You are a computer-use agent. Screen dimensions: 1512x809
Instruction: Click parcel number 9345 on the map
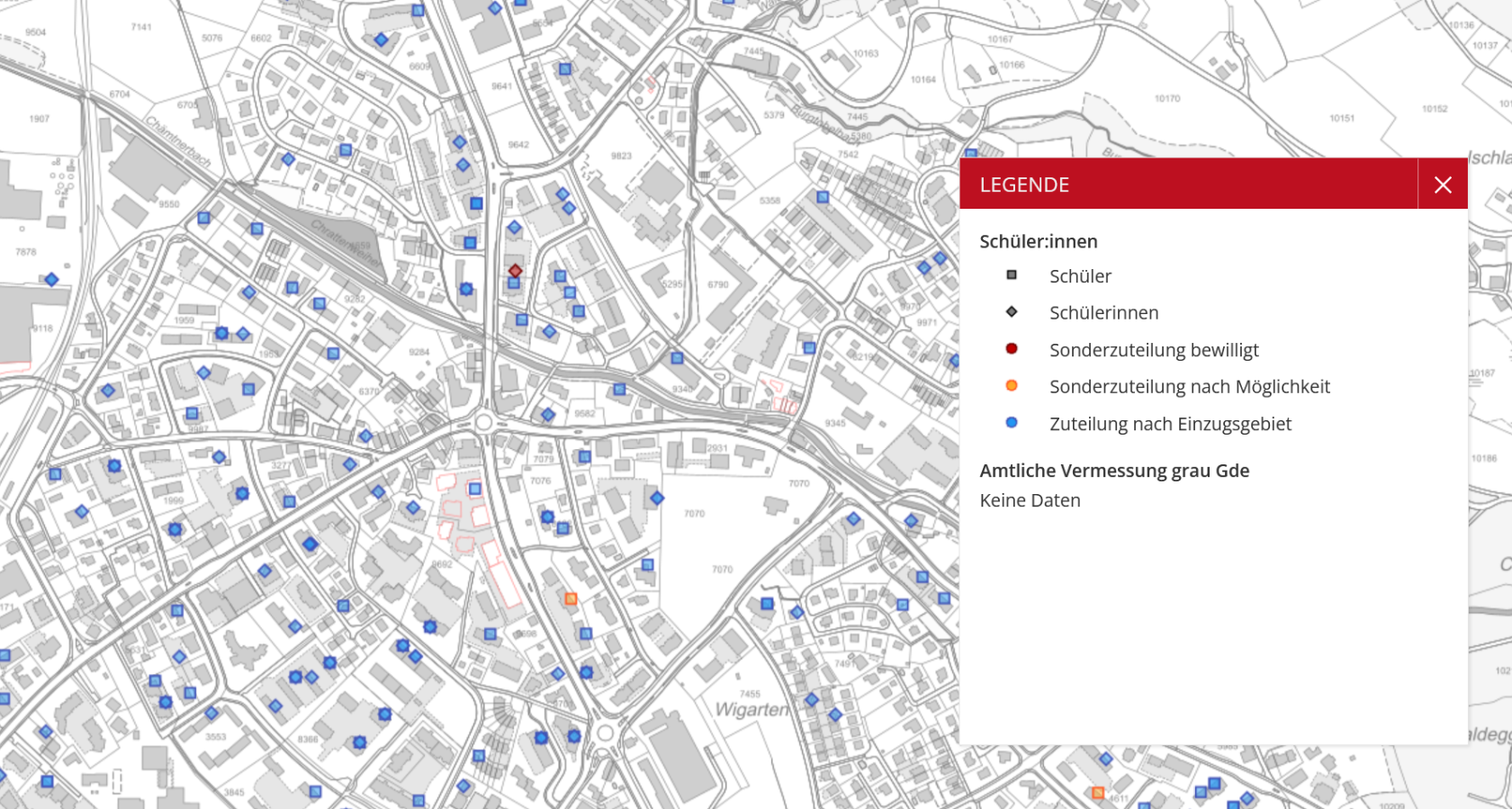(835, 423)
